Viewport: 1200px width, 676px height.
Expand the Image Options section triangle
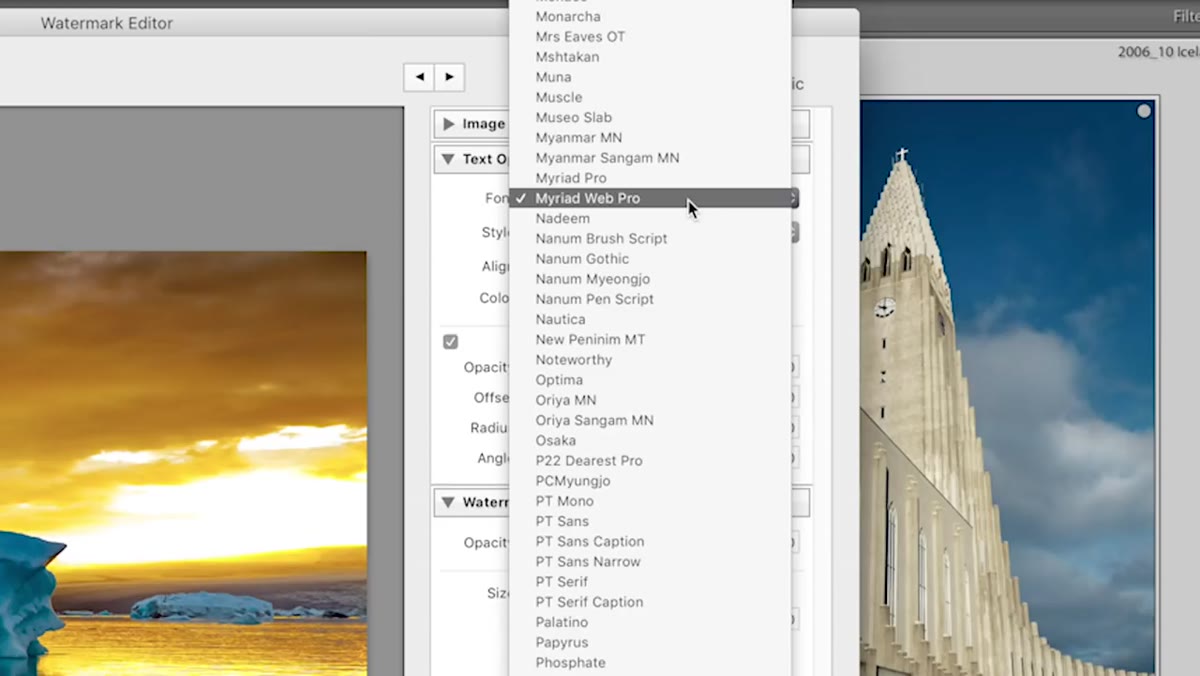449,124
